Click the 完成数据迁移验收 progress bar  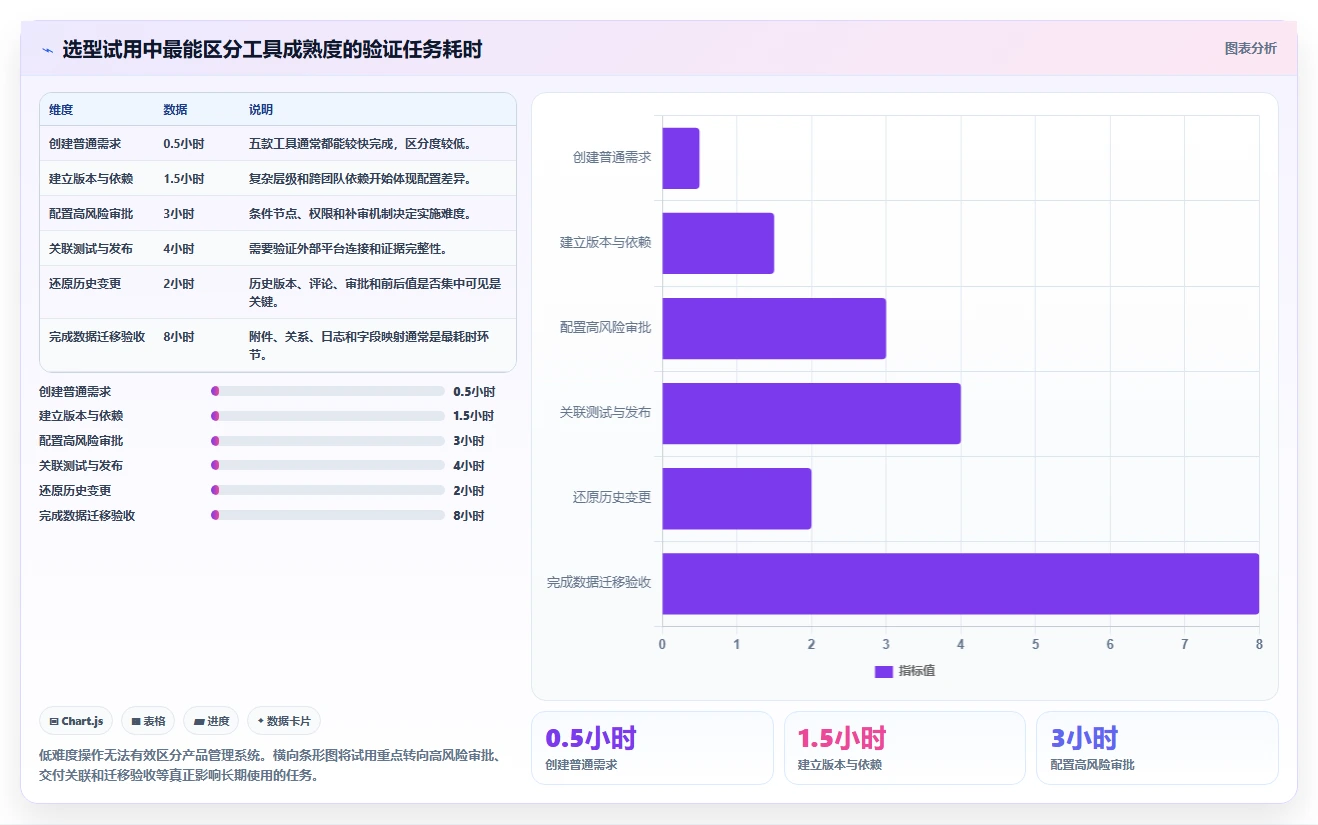click(328, 515)
